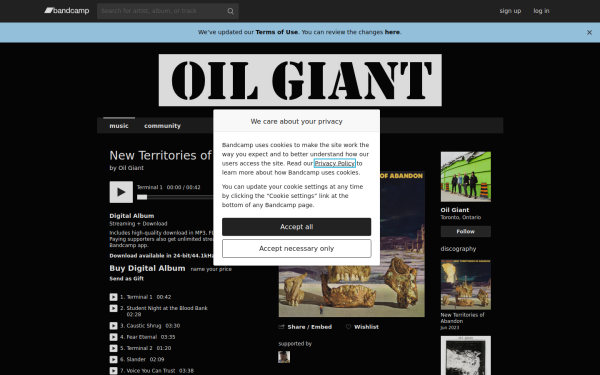This screenshot has width=600, height=375.
Task: Click Accept necessary only button
Action: click(297, 249)
